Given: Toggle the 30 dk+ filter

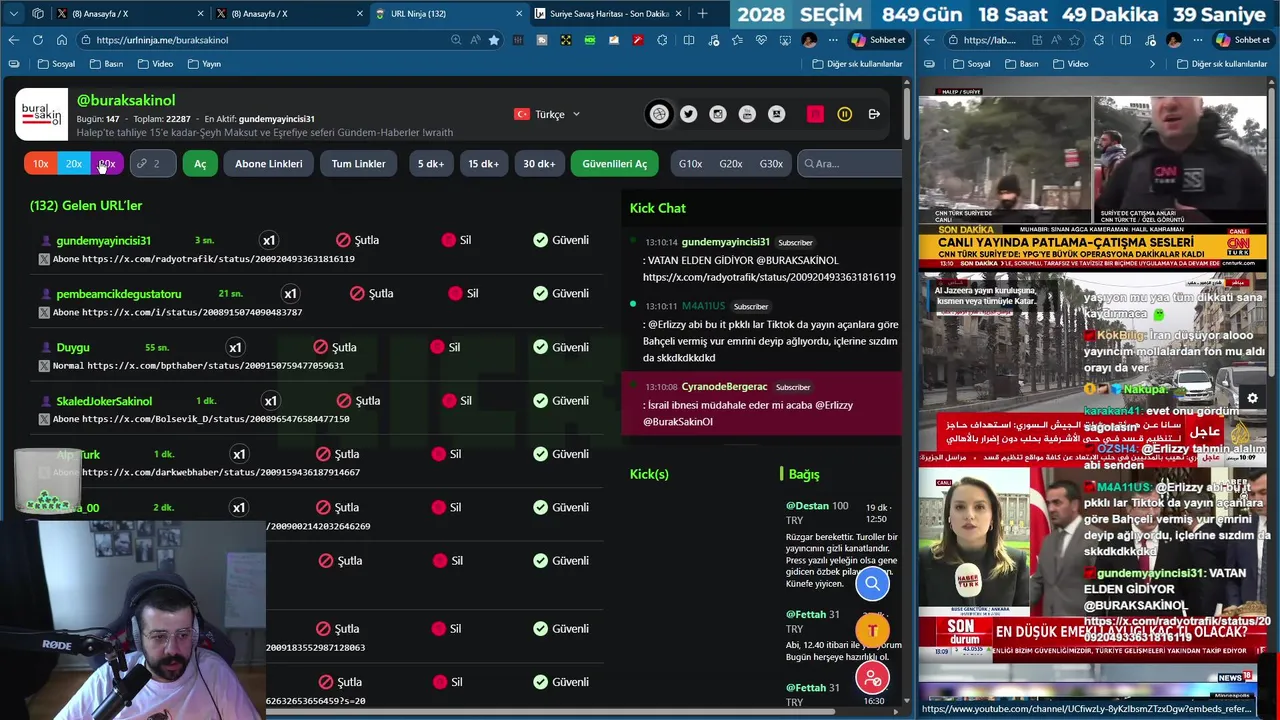Looking at the screenshot, I should point(539,164).
